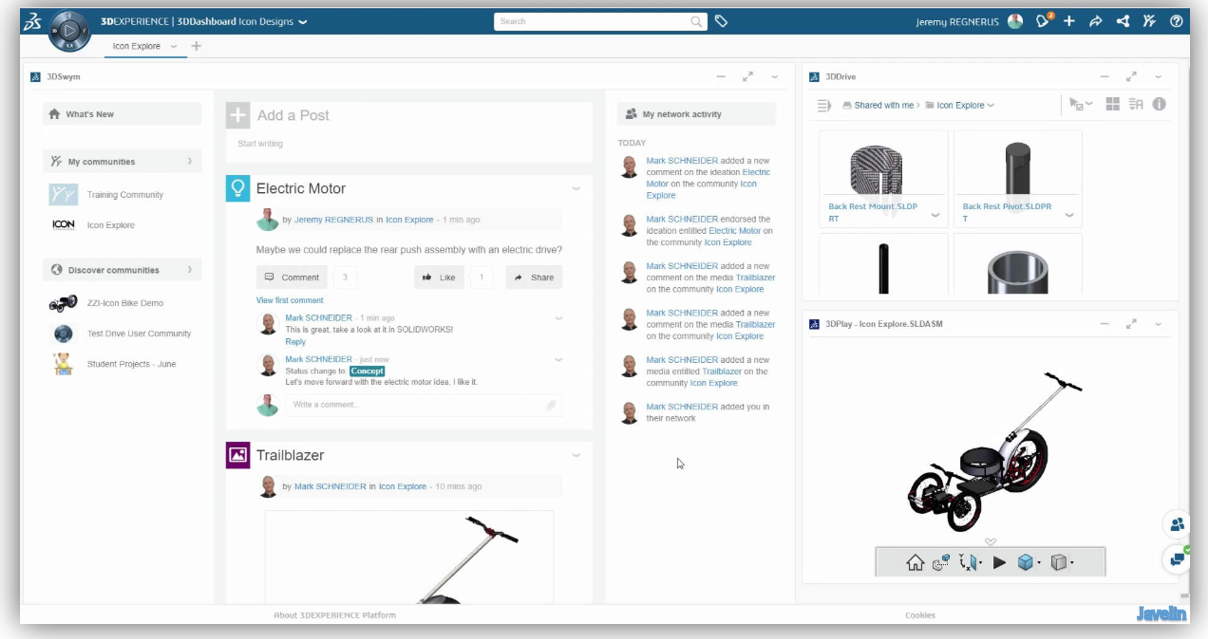Viewport: 1208px width, 639px height.
Task: Open the people contacts floating icon
Action: 1177,524
